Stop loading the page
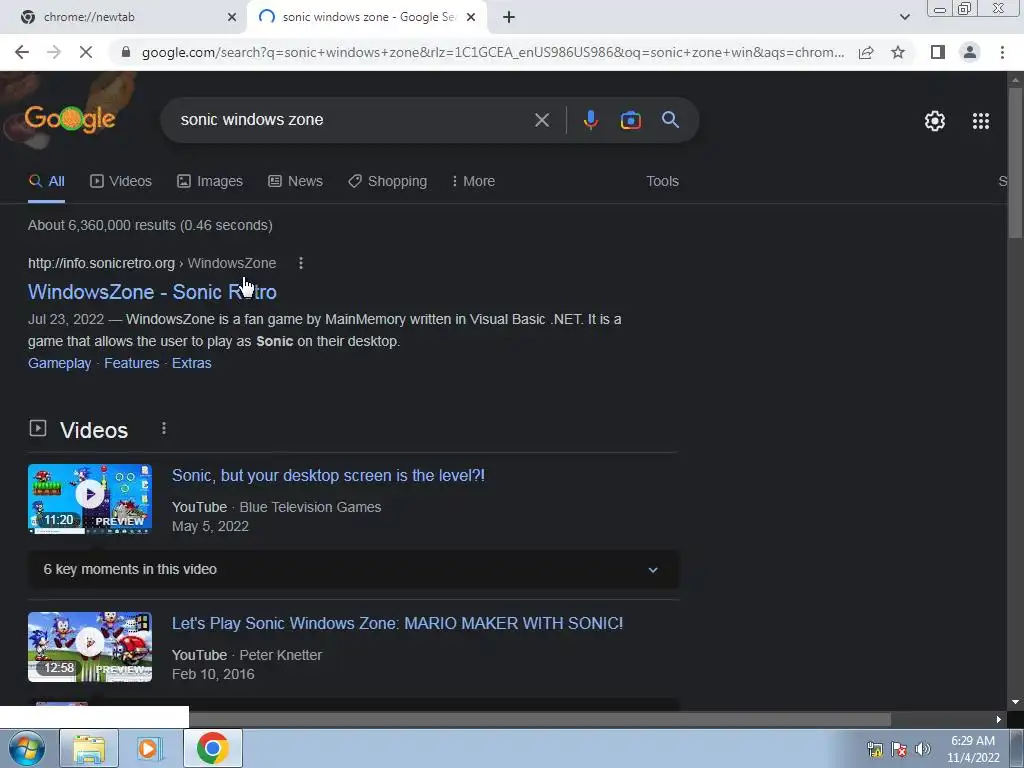This screenshot has width=1024, height=768. (x=86, y=52)
